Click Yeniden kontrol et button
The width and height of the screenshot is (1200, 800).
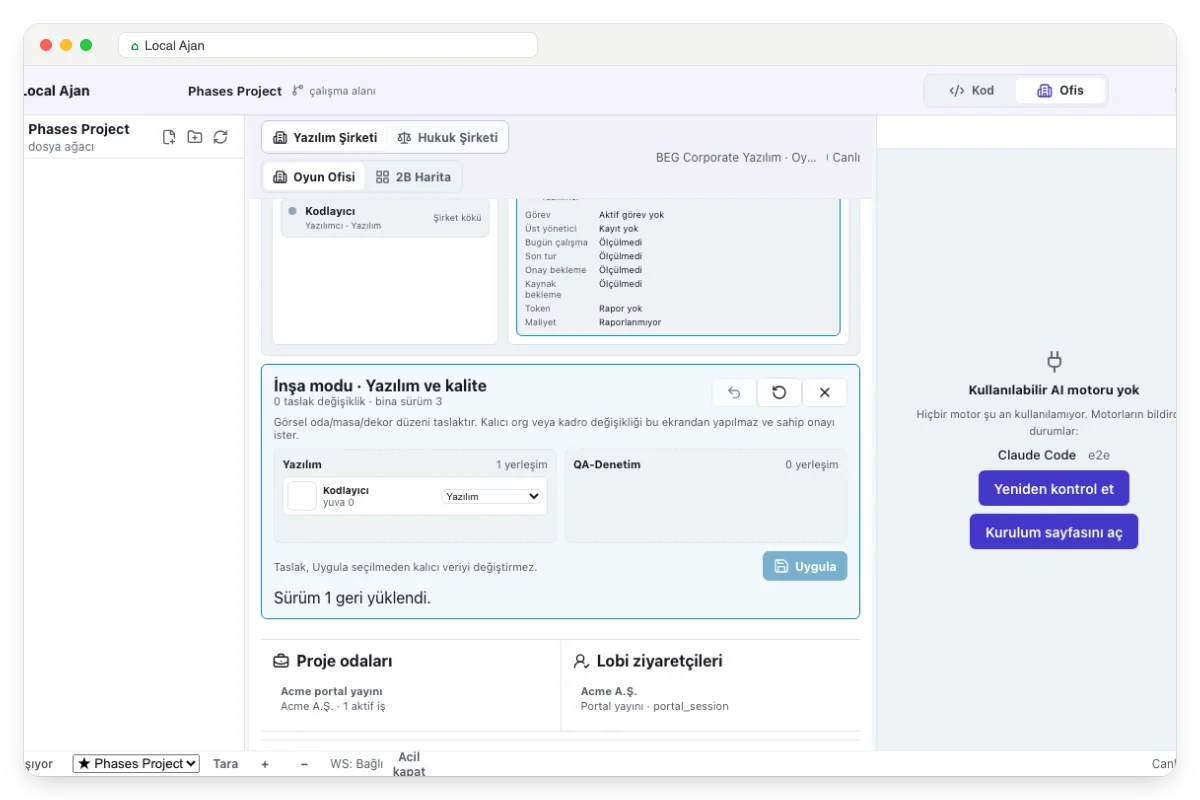click(x=1054, y=489)
